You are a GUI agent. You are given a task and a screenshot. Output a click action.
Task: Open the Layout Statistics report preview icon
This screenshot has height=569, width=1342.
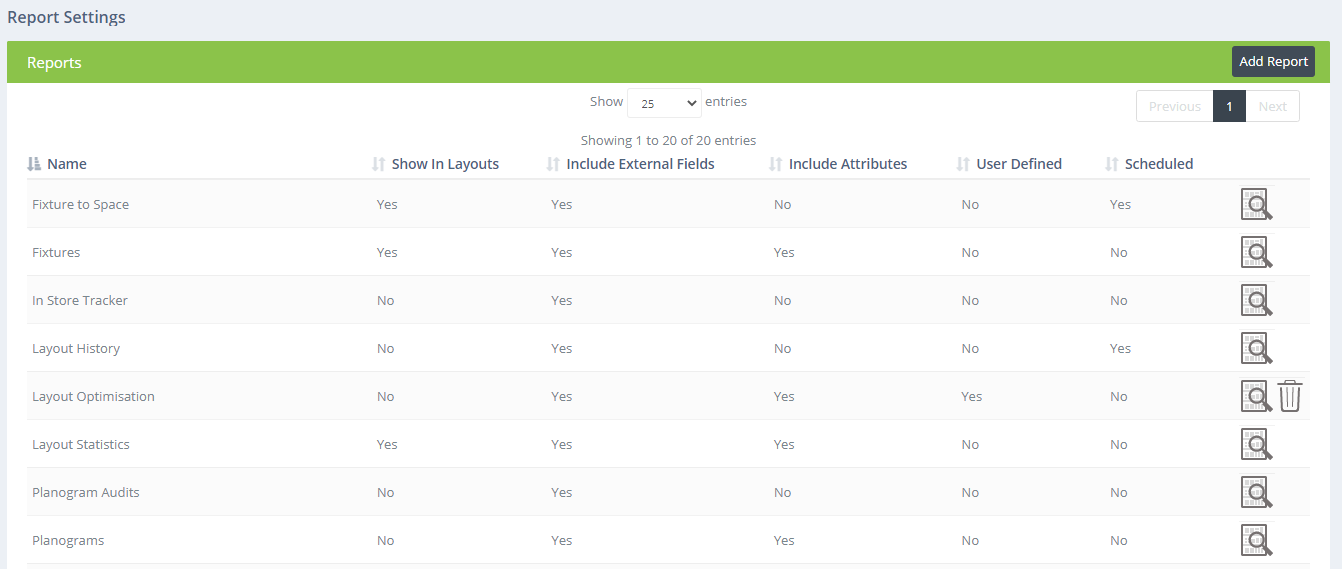(1256, 444)
